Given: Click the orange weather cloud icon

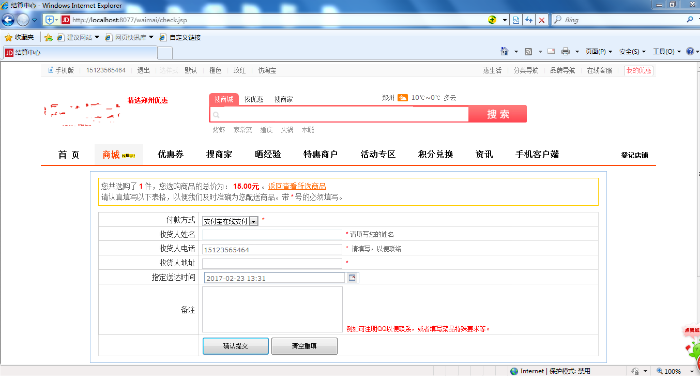Looking at the screenshot, I should tap(403, 97).
